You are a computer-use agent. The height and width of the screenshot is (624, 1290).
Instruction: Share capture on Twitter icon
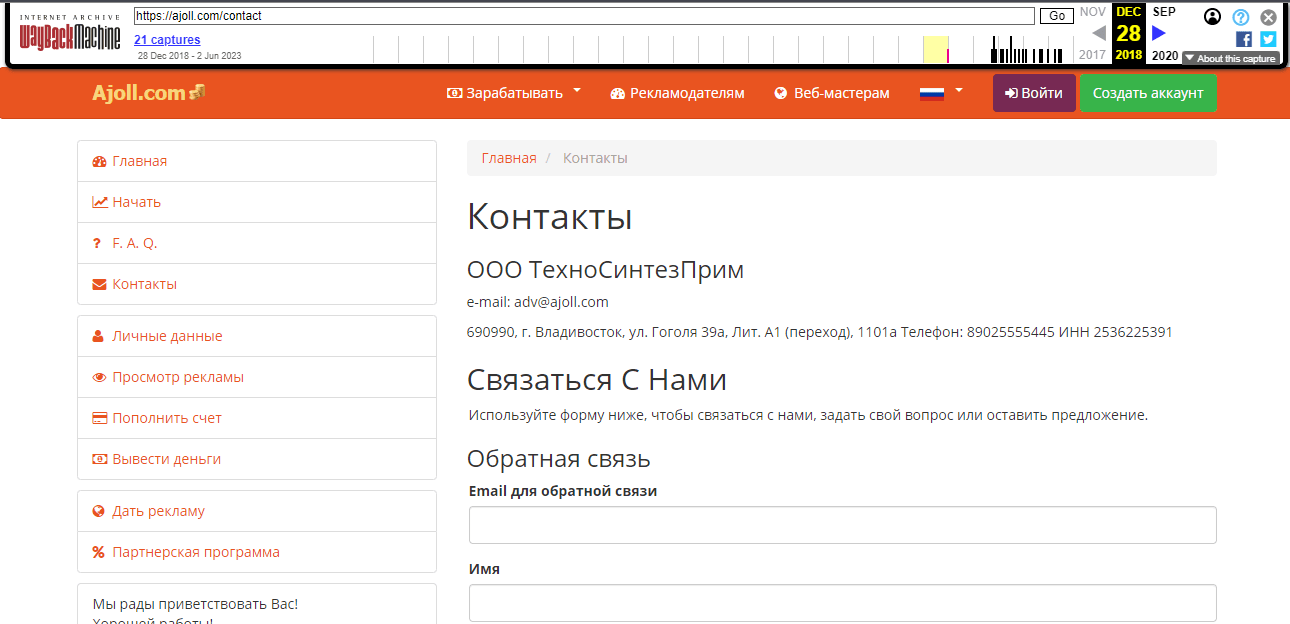pyautogui.click(x=1268, y=39)
